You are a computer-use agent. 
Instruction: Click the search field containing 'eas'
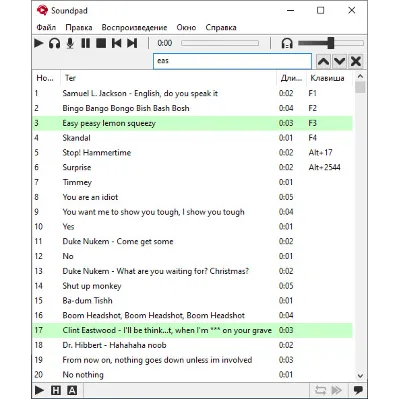(x=232, y=61)
